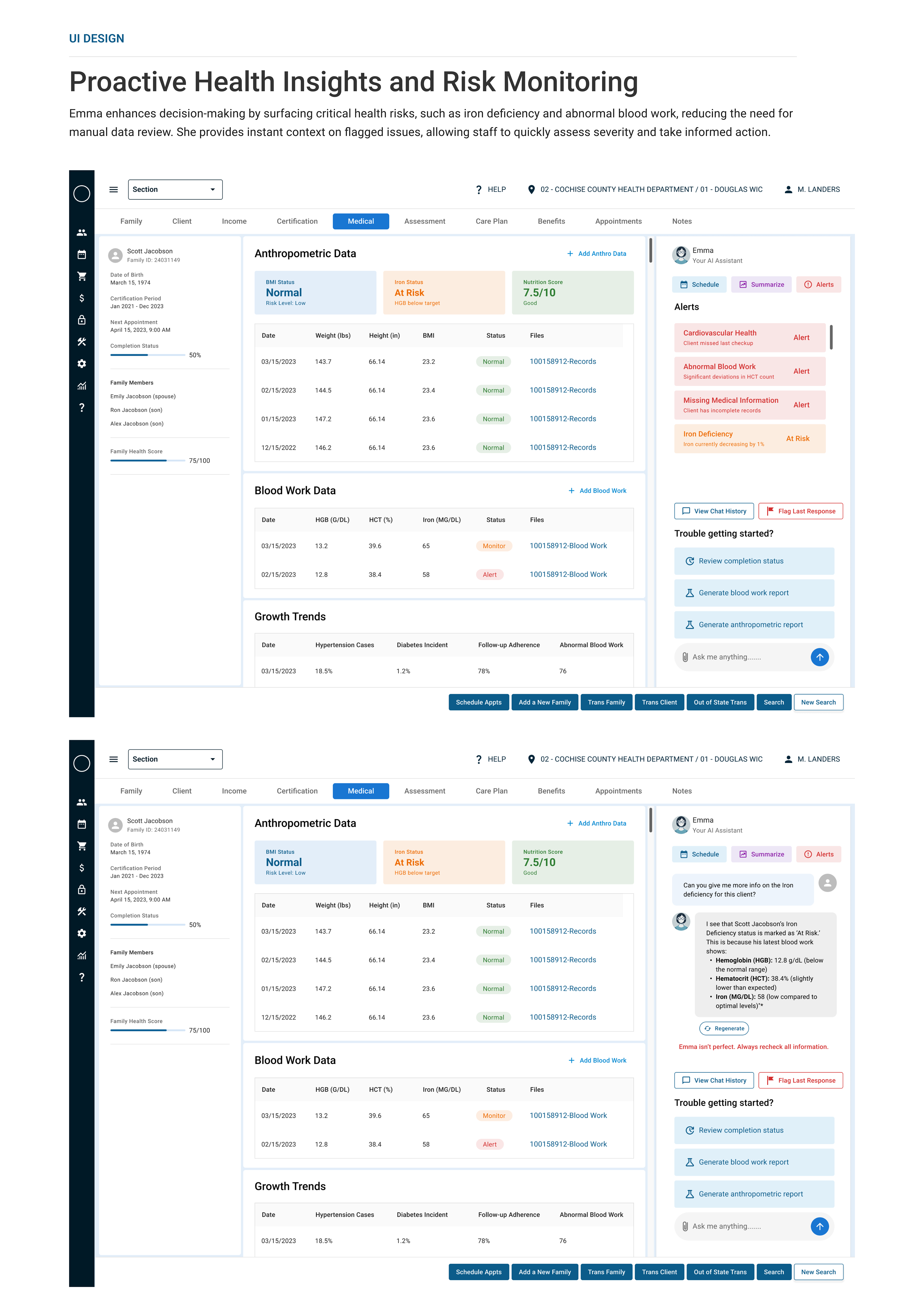Click the sidebar question mark icon in the chat-reply screen
Viewport: 924px width, 1316px height.
[81, 977]
